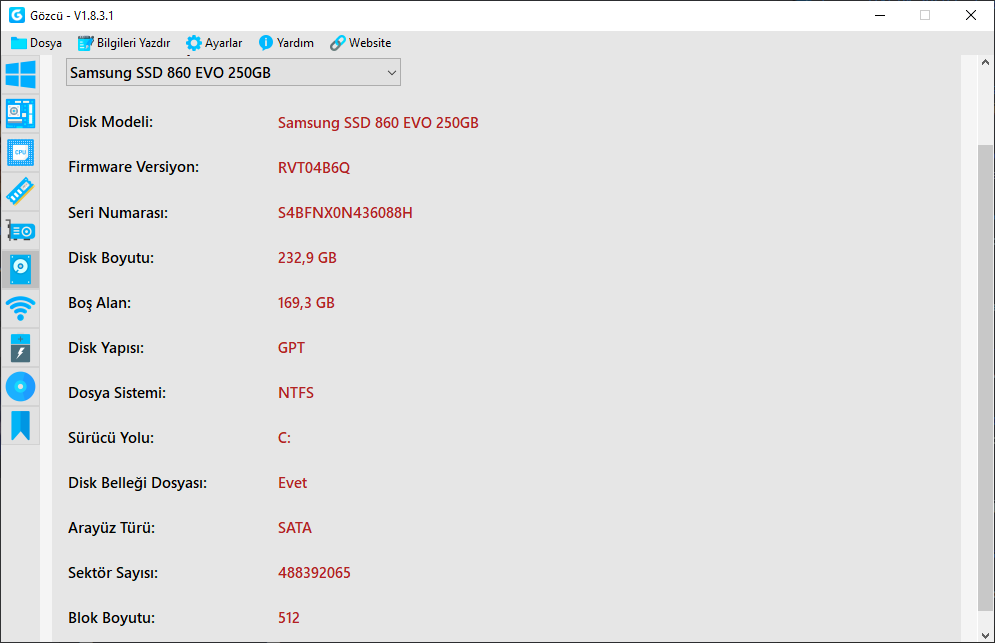Viewport: 995px width, 643px height.
Task: Click the Sürücü Yolu label
Action: point(111,438)
